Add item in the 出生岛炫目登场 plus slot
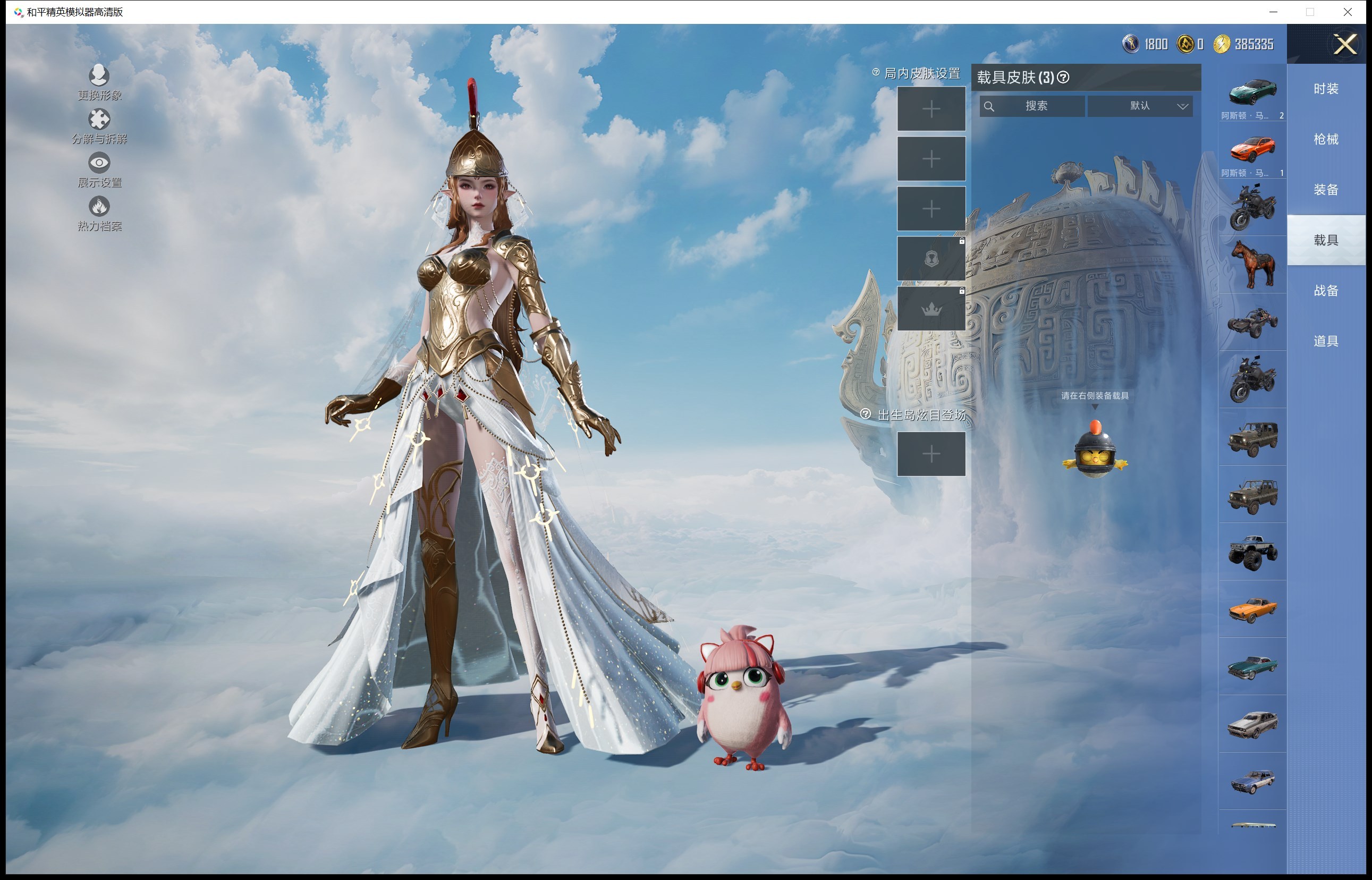The width and height of the screenshot is (1372, 880). coord(931,454)
